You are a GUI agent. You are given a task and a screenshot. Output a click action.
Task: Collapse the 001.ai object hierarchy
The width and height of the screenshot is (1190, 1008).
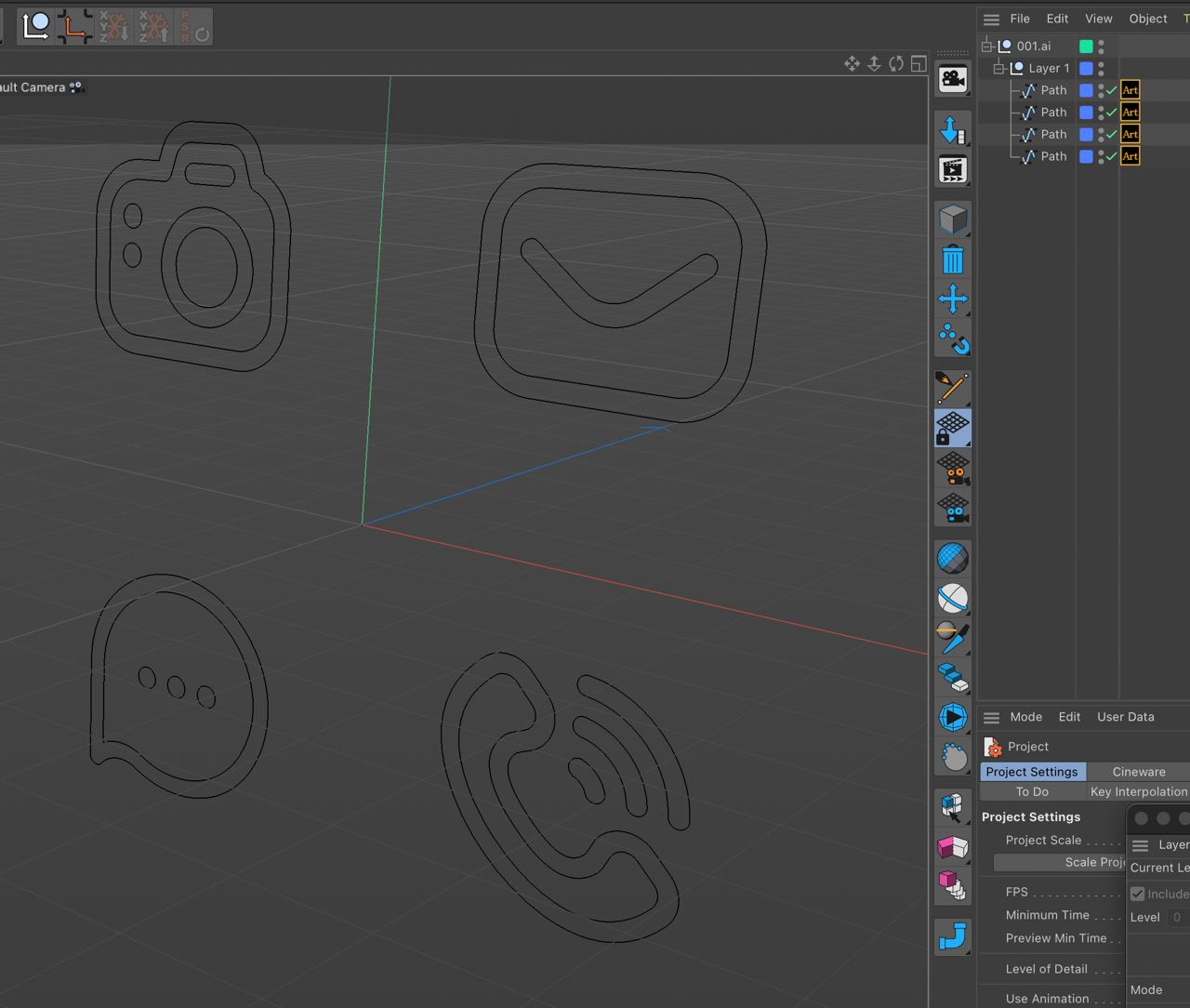(987, 46)
